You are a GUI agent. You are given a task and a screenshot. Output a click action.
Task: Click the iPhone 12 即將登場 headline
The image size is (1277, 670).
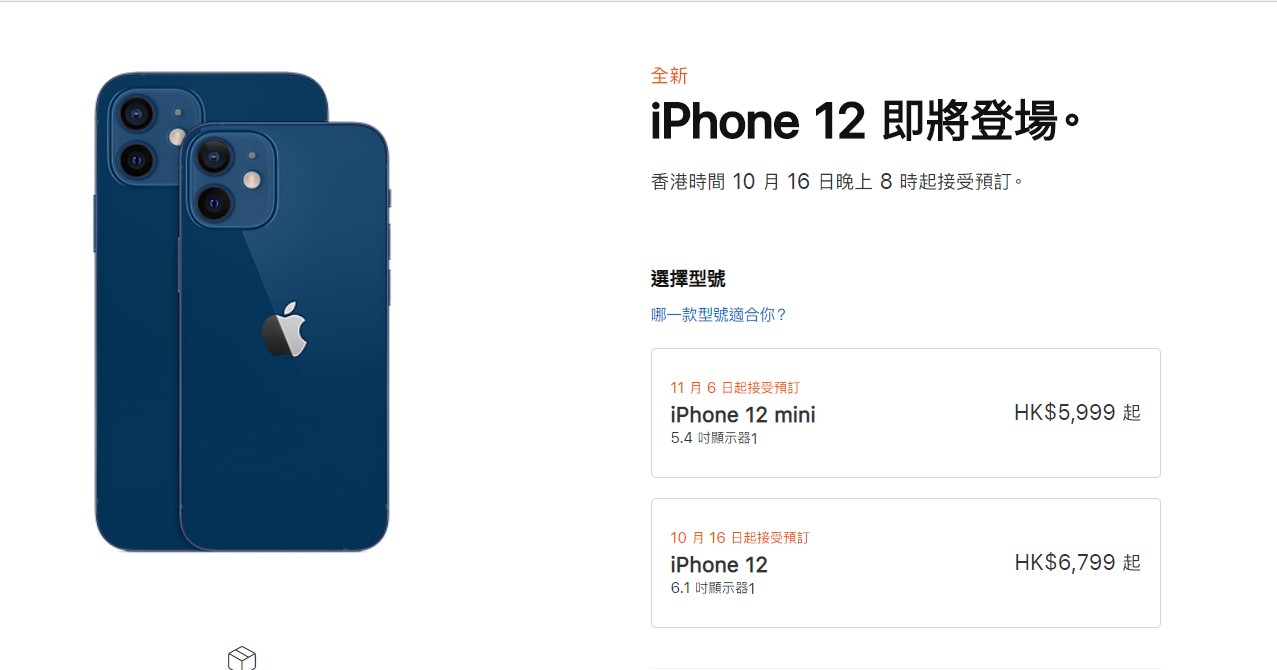(866, 122)
